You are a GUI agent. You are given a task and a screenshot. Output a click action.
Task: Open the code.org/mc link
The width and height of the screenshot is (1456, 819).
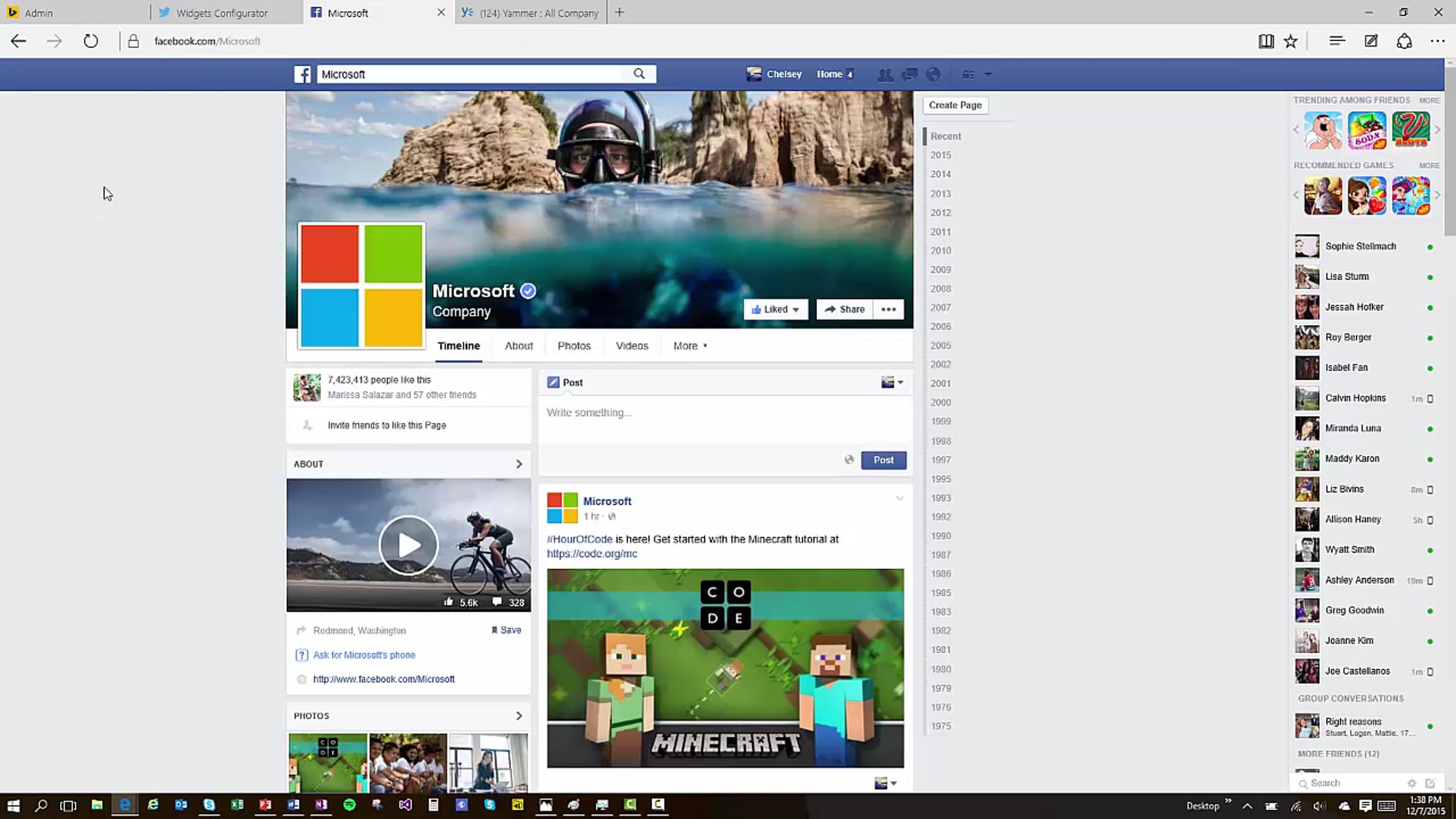coord(591,554)
